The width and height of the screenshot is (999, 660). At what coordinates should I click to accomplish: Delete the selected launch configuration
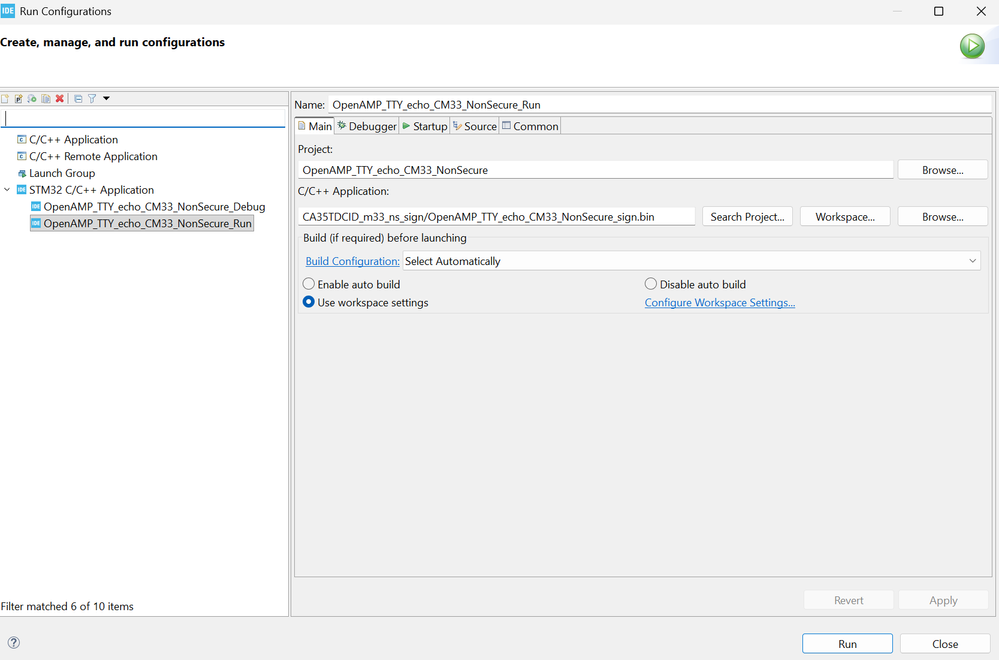pyautogui.click(x=60, y=99)
